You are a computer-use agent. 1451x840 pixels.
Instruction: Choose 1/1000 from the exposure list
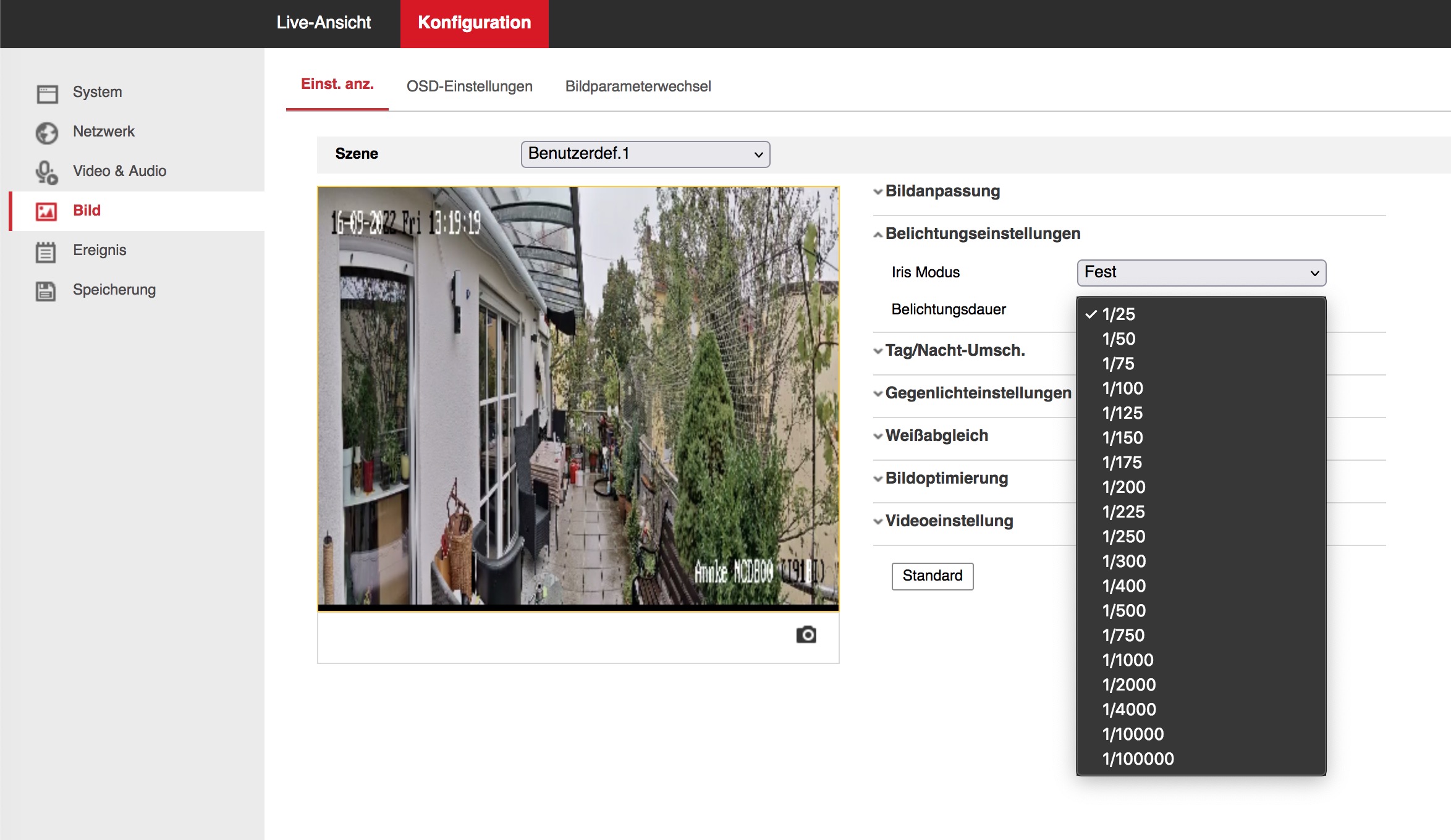coord(1128,660)
